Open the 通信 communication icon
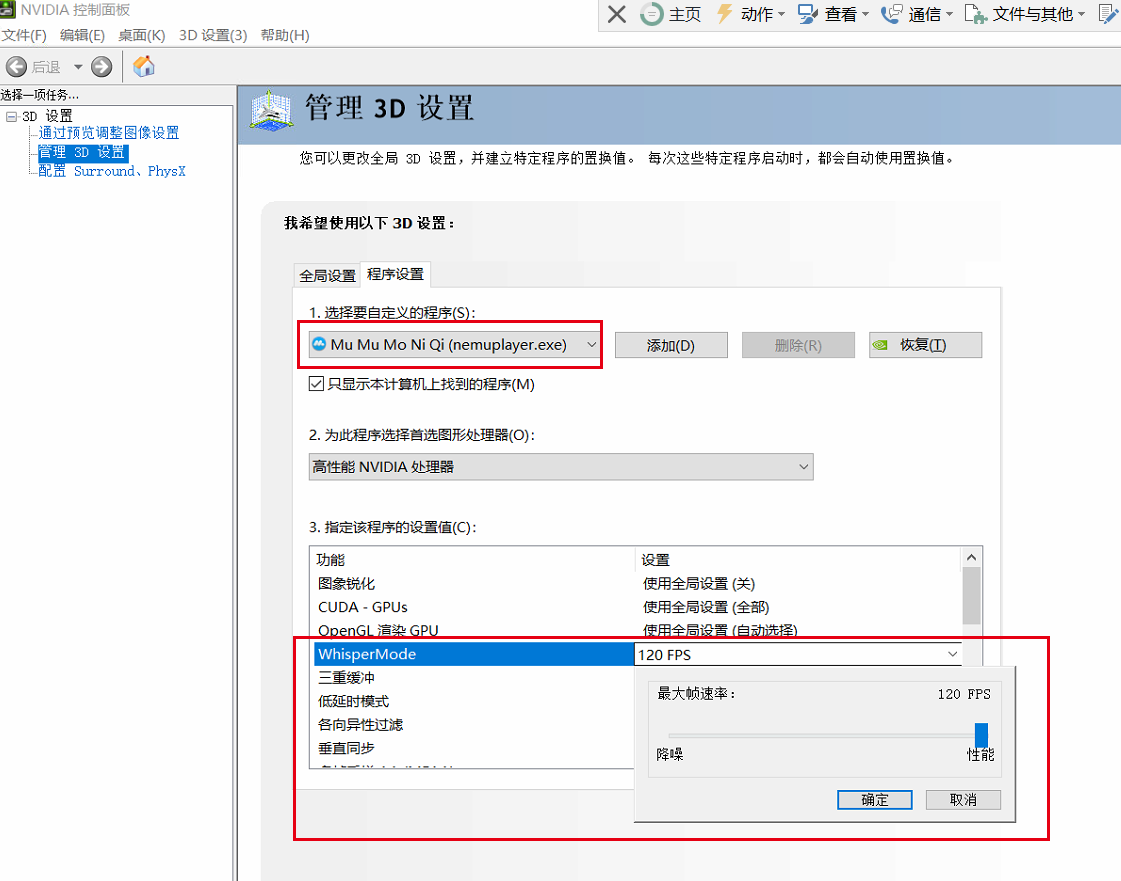1121x881 pixels. tap(892, 14)
